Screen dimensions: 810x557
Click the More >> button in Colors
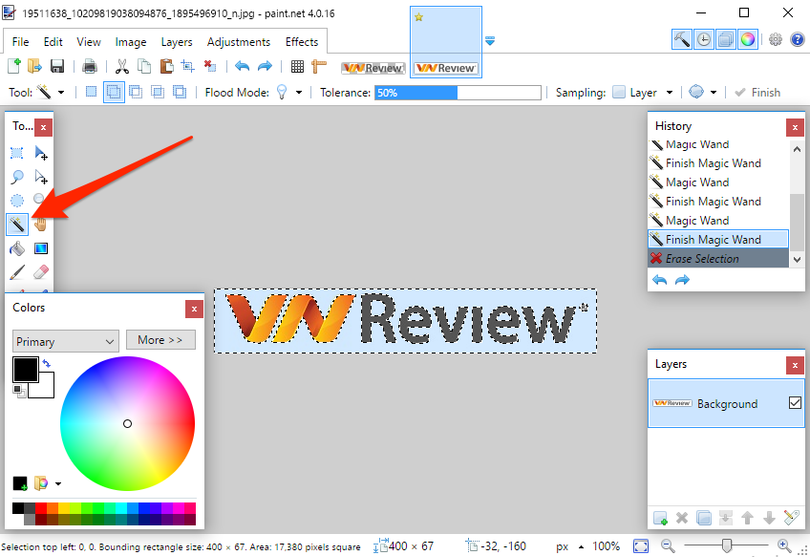click(160, 340)
